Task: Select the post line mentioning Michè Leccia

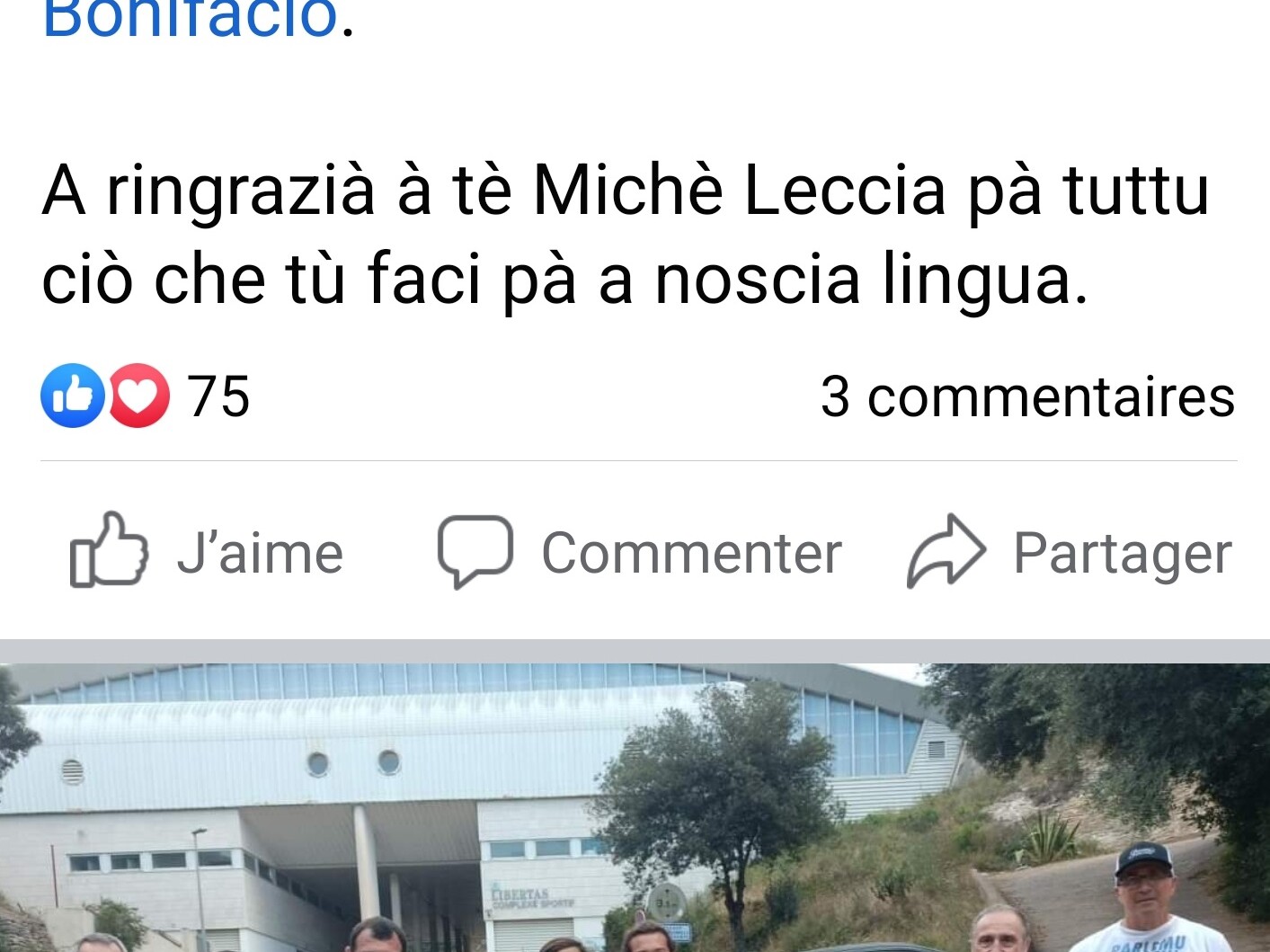Action: [626, 191]
